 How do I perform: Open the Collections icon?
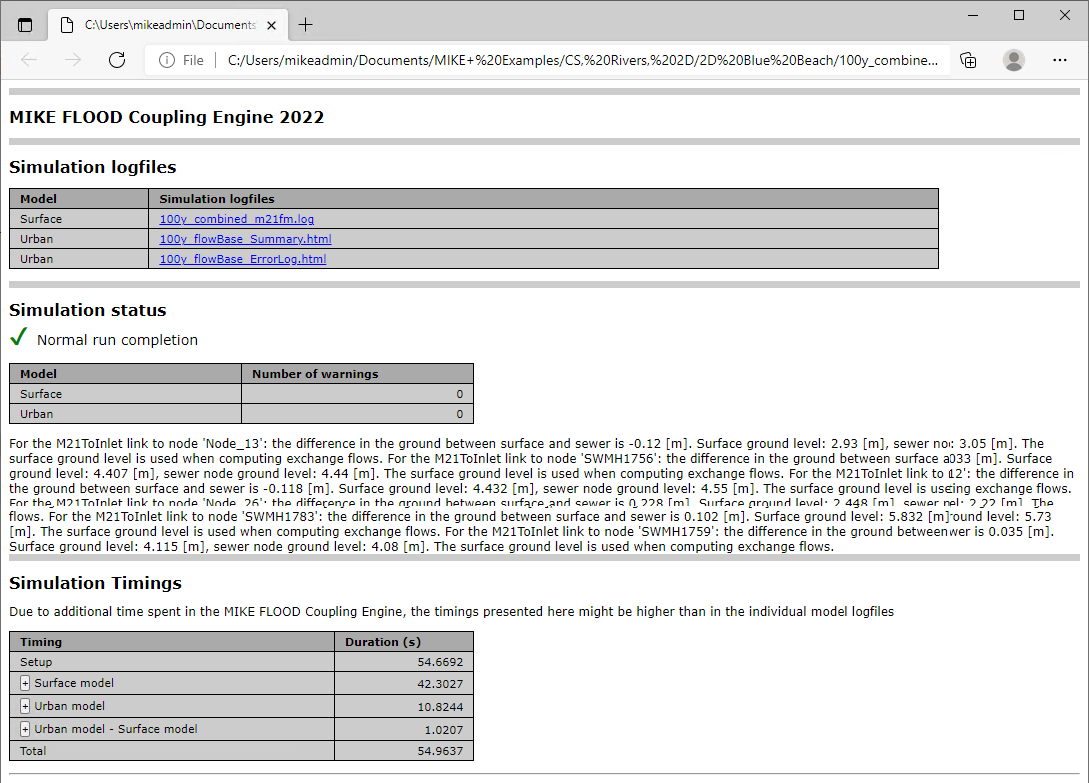pos(968,60)
